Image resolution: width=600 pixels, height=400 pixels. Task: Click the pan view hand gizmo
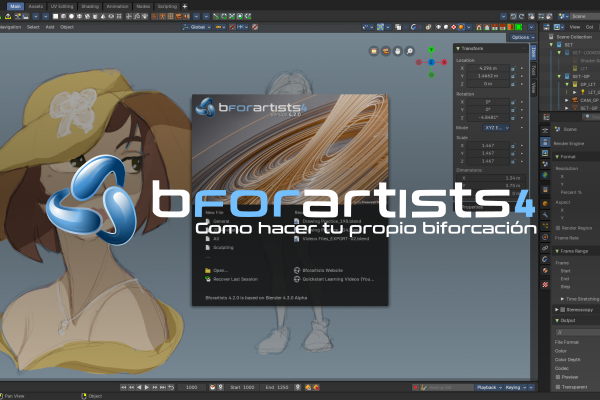398,51
